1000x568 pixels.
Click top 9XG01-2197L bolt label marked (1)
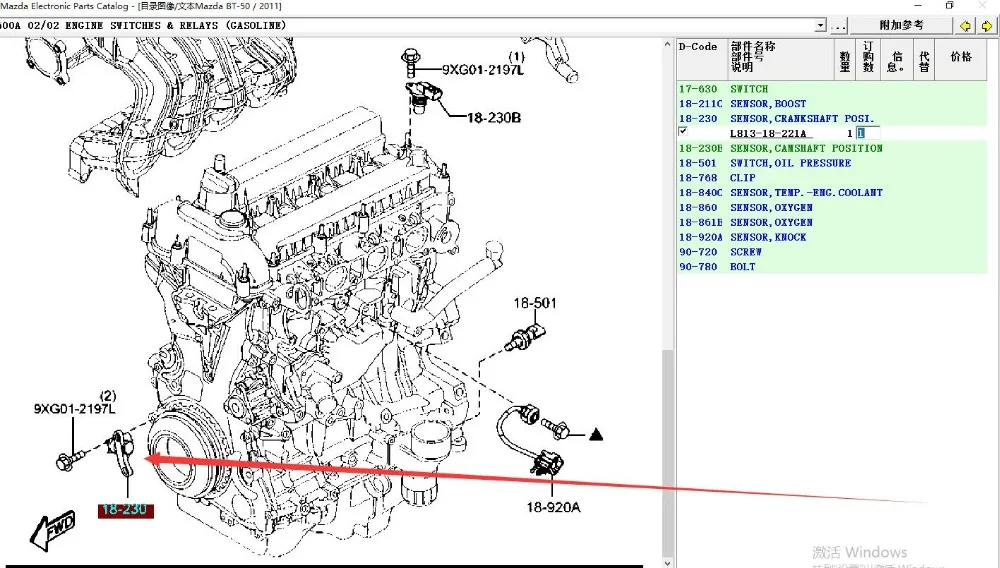pos(483,69)
